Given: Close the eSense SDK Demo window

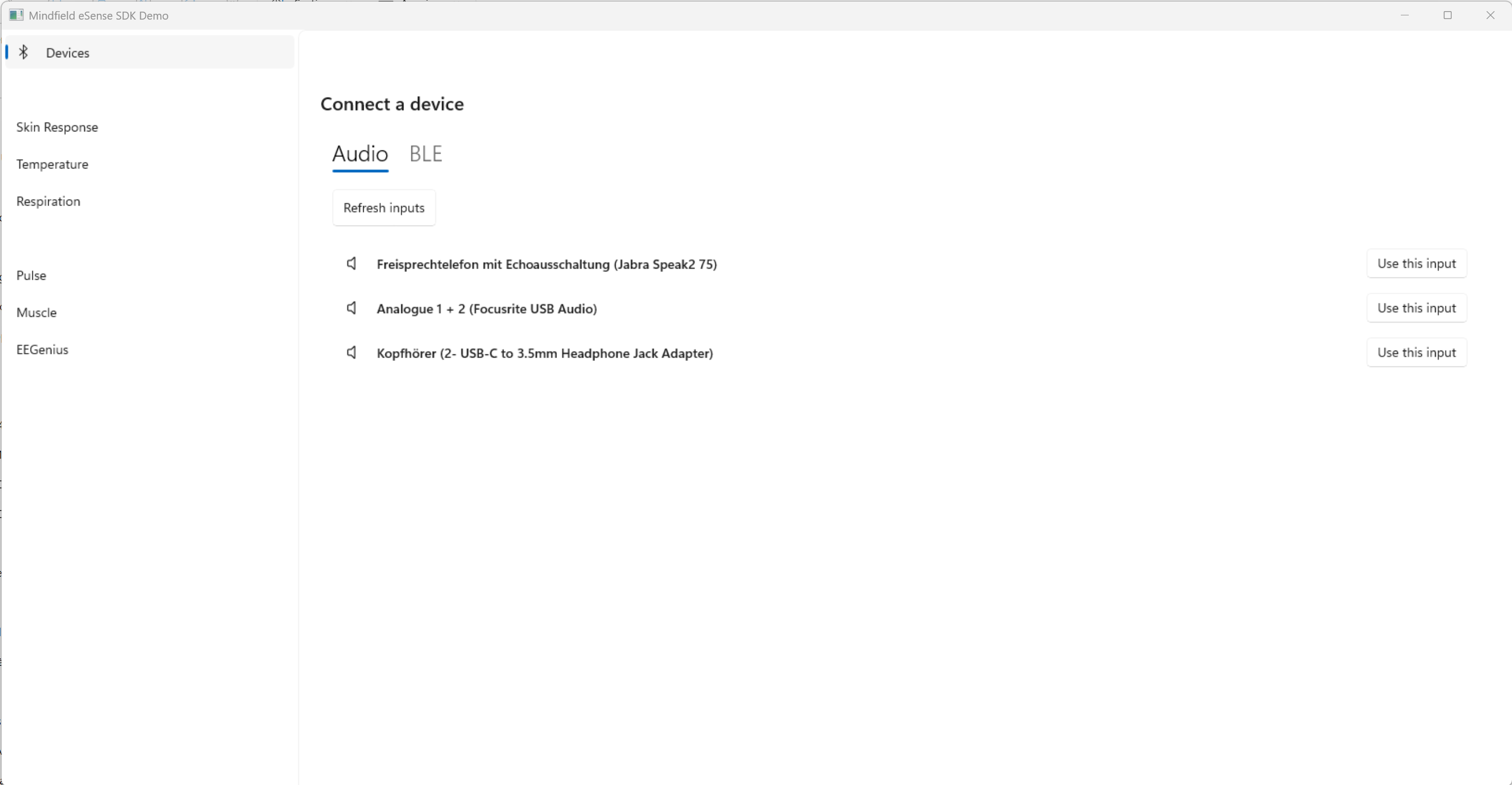Looking at the screenshot, I should click(x=1490, y=15).
